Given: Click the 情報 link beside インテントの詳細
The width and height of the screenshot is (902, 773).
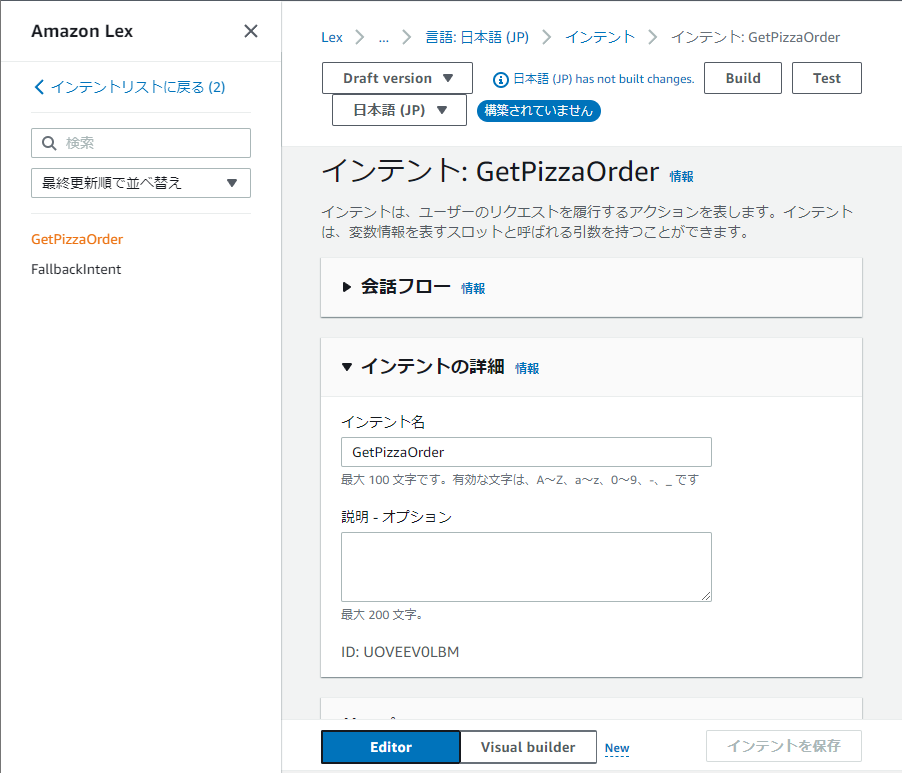Looking at the screenshot, I should pos(527,367).
